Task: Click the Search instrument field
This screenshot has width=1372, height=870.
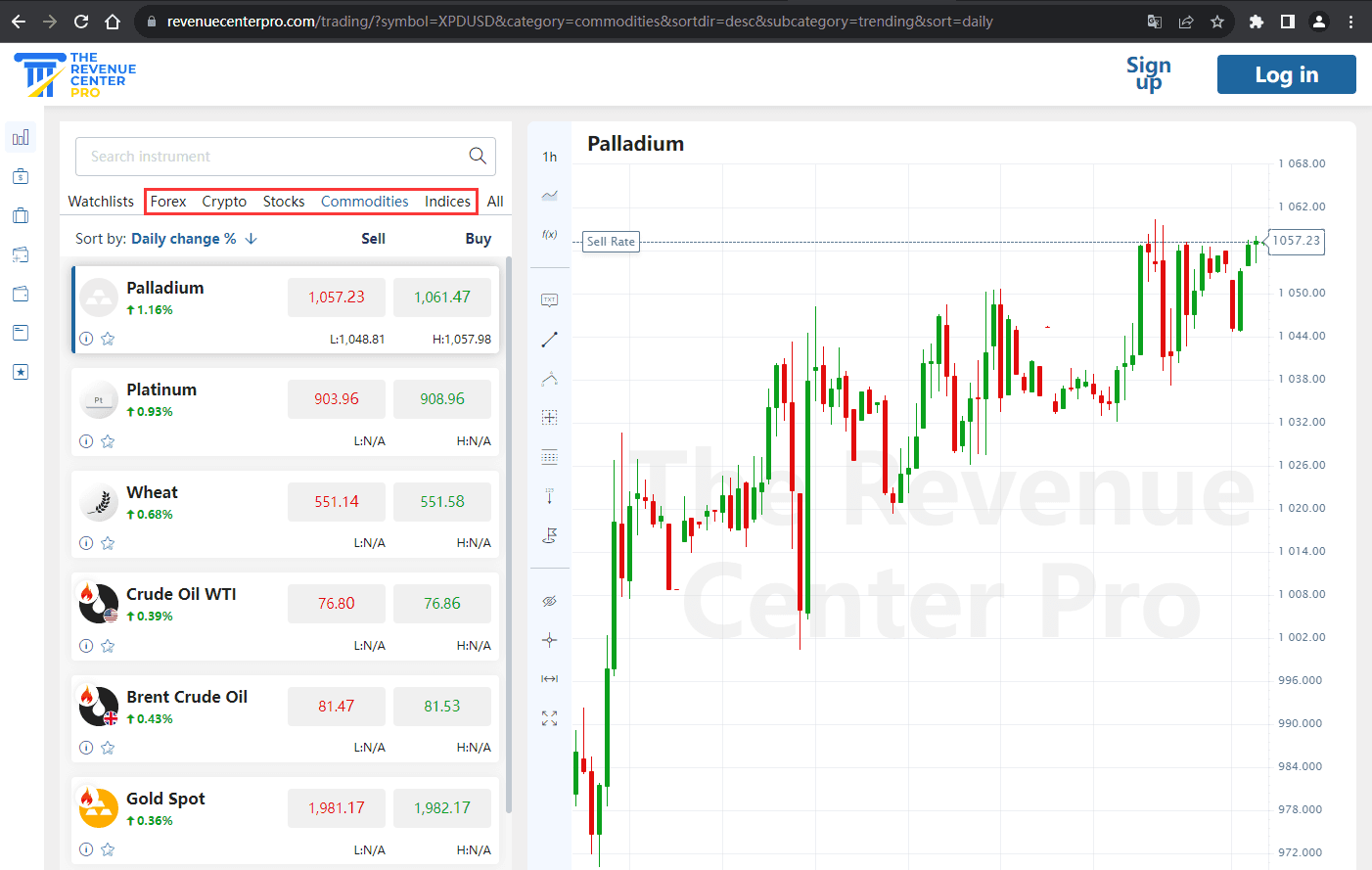Action: pos(286,157)
